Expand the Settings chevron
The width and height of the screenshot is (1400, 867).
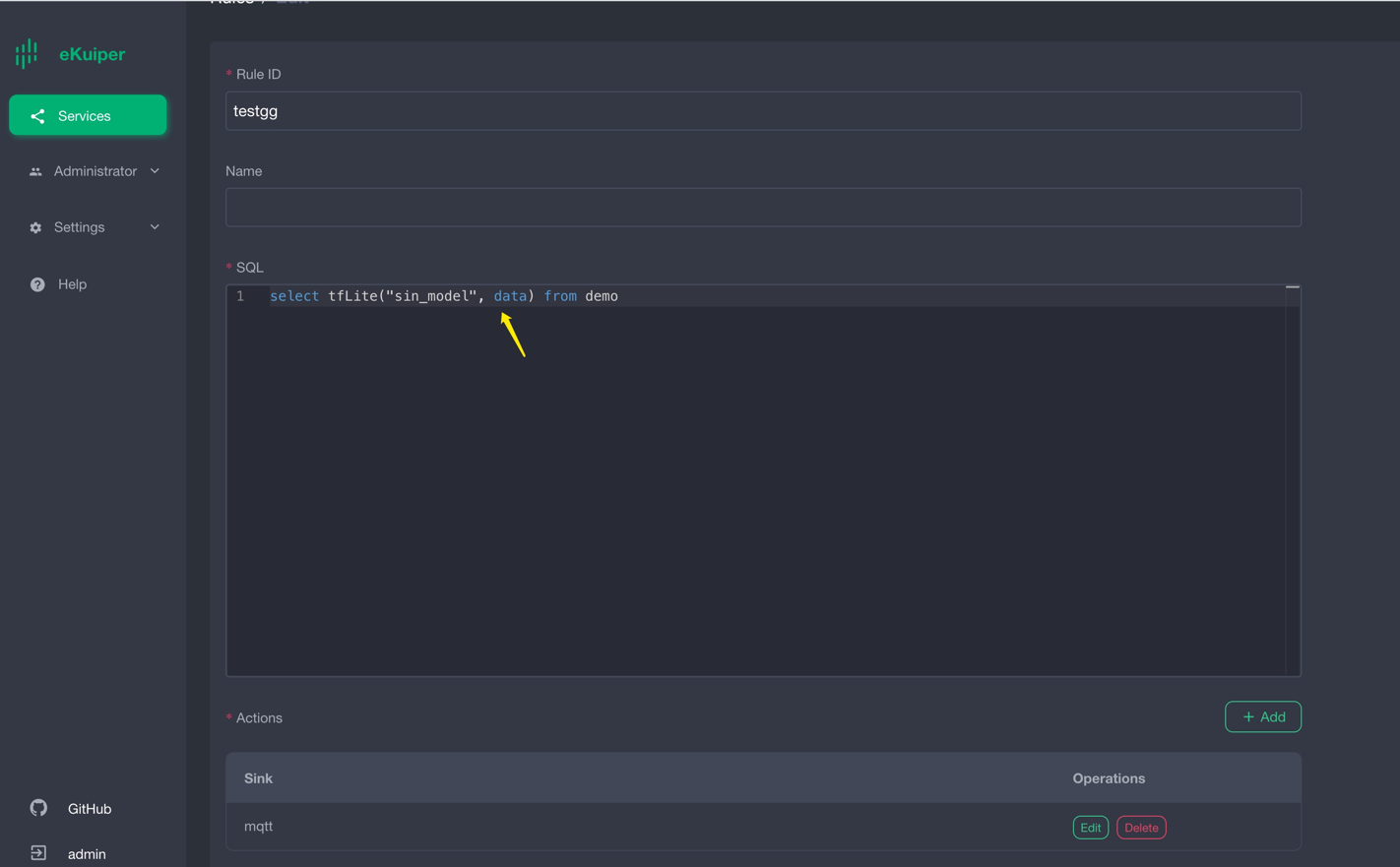click(x=155, y=227)
